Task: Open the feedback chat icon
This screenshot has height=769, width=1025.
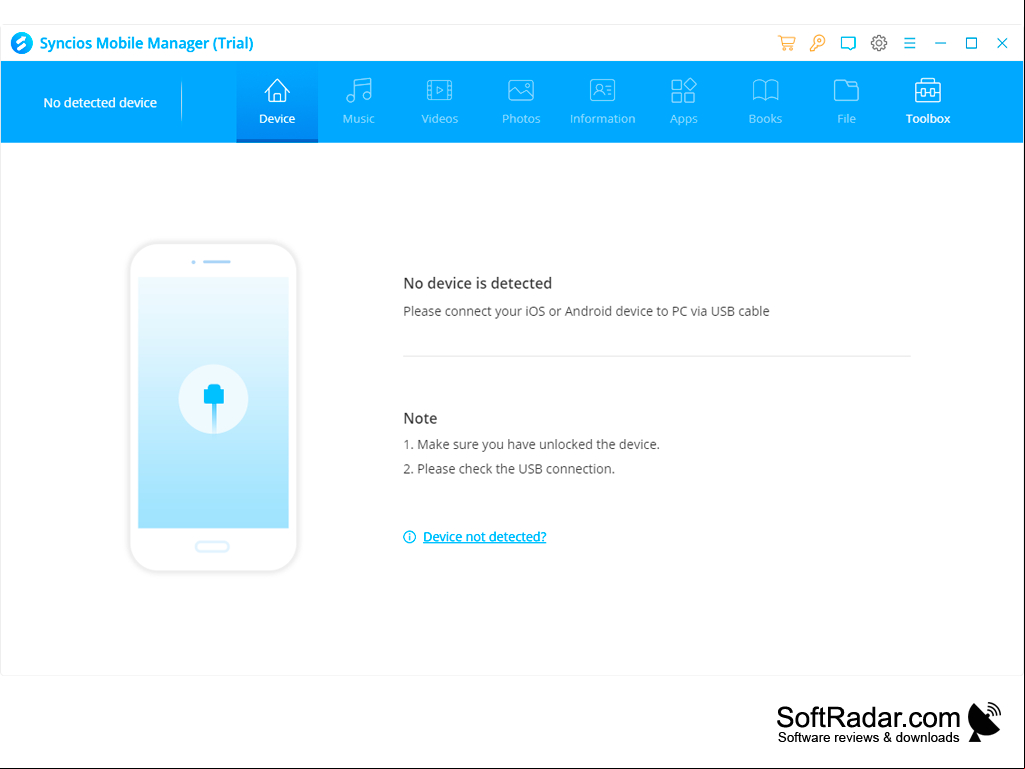Action: pos(848,44)
